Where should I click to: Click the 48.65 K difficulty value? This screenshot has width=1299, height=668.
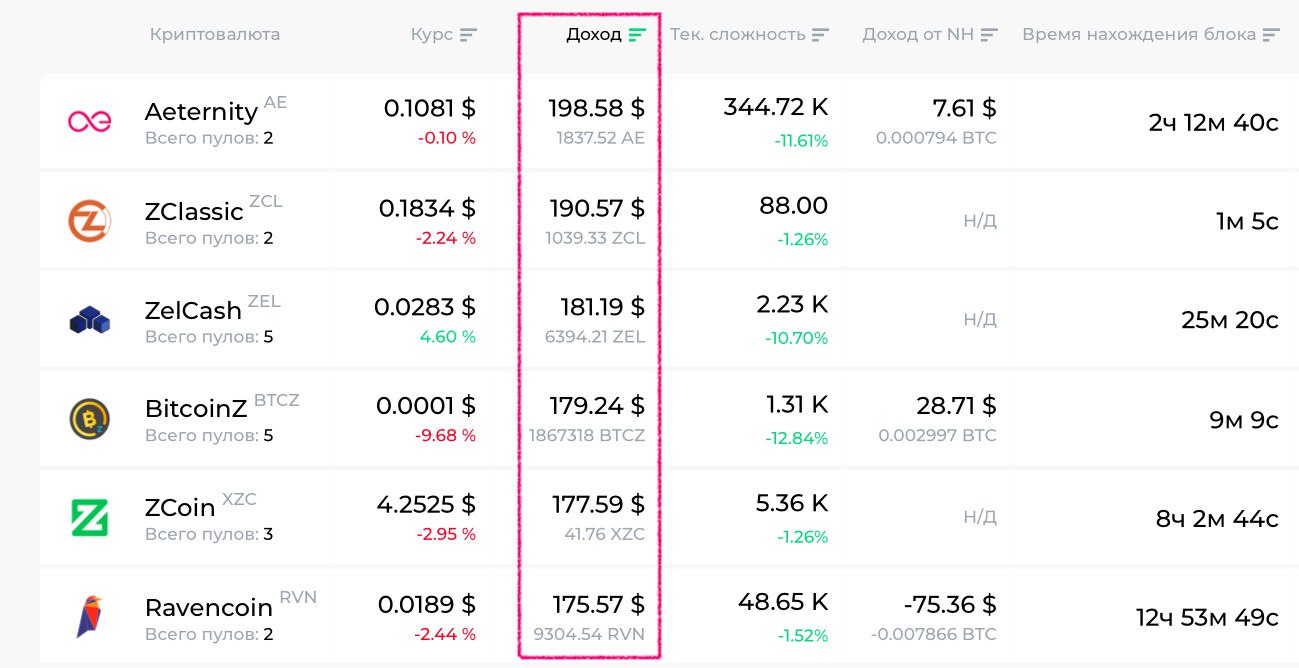[x=783, y=602]
